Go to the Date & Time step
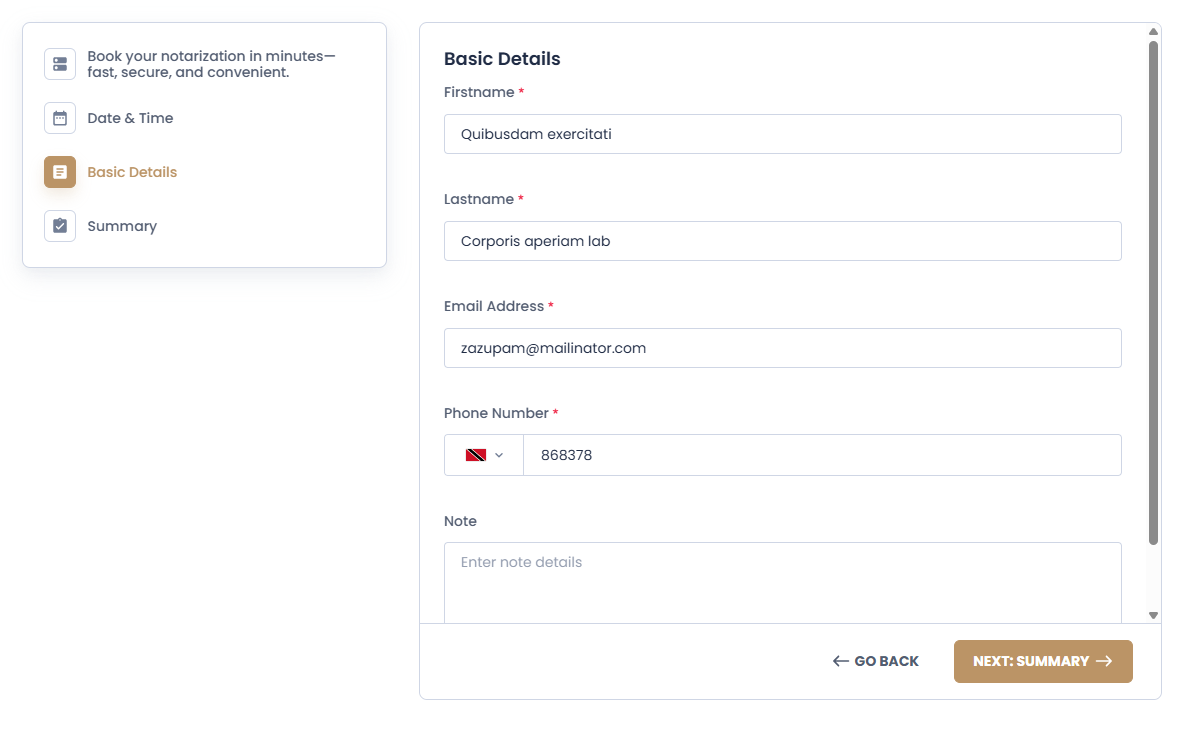Screen dimensions: 1204x734 (130, 118)
